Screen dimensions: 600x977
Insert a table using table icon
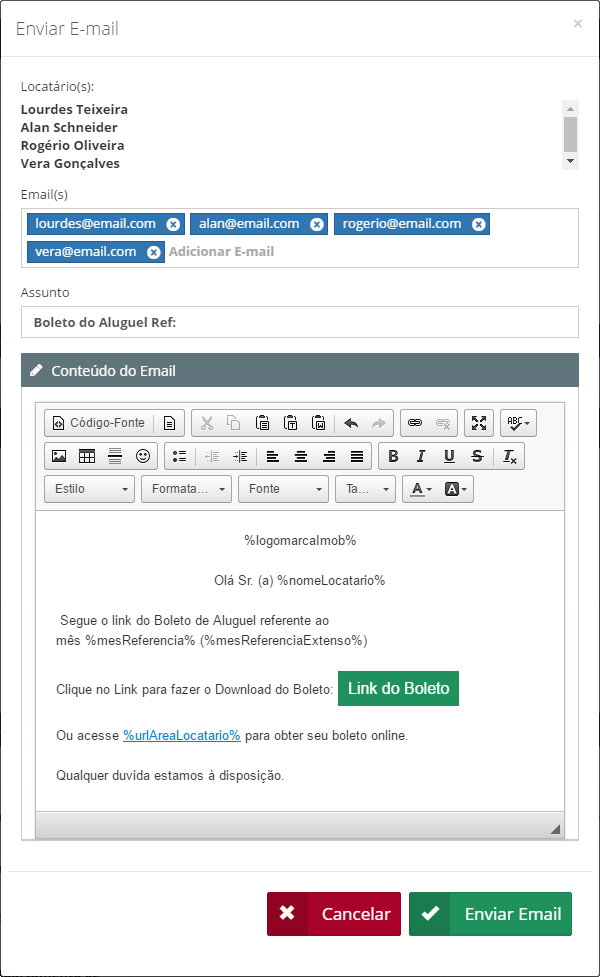[87, 456]
